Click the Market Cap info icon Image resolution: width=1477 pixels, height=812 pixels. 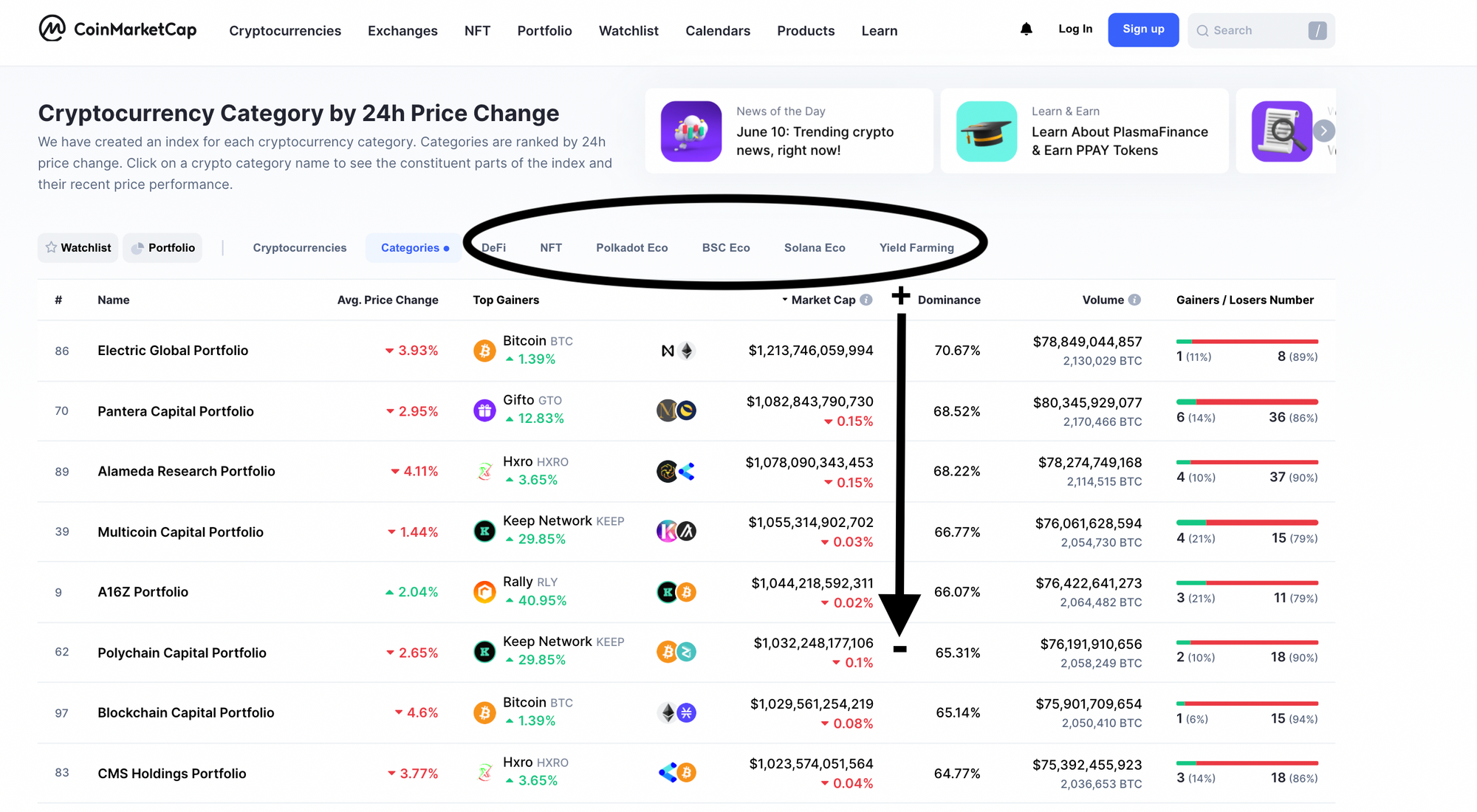coord(866,300)
